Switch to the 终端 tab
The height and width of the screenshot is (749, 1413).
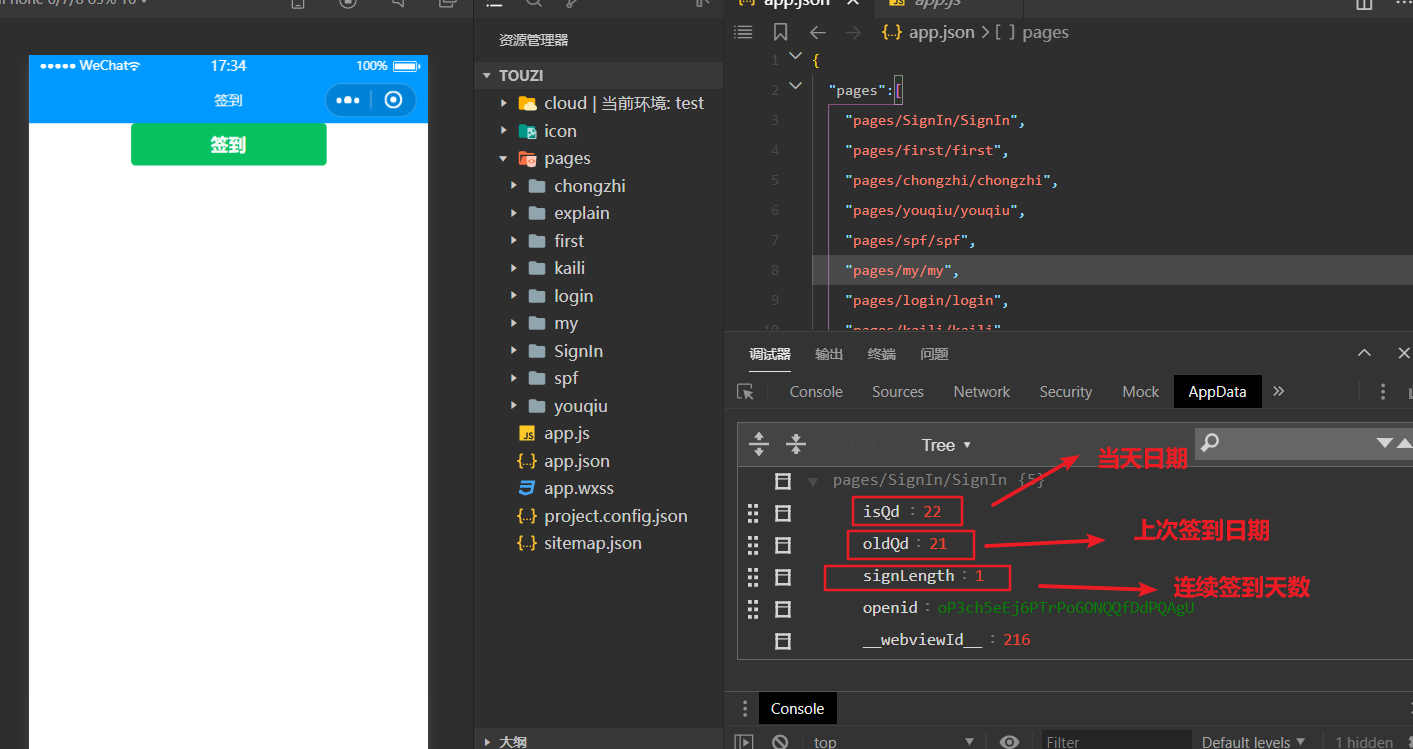(x=882, y=354)
